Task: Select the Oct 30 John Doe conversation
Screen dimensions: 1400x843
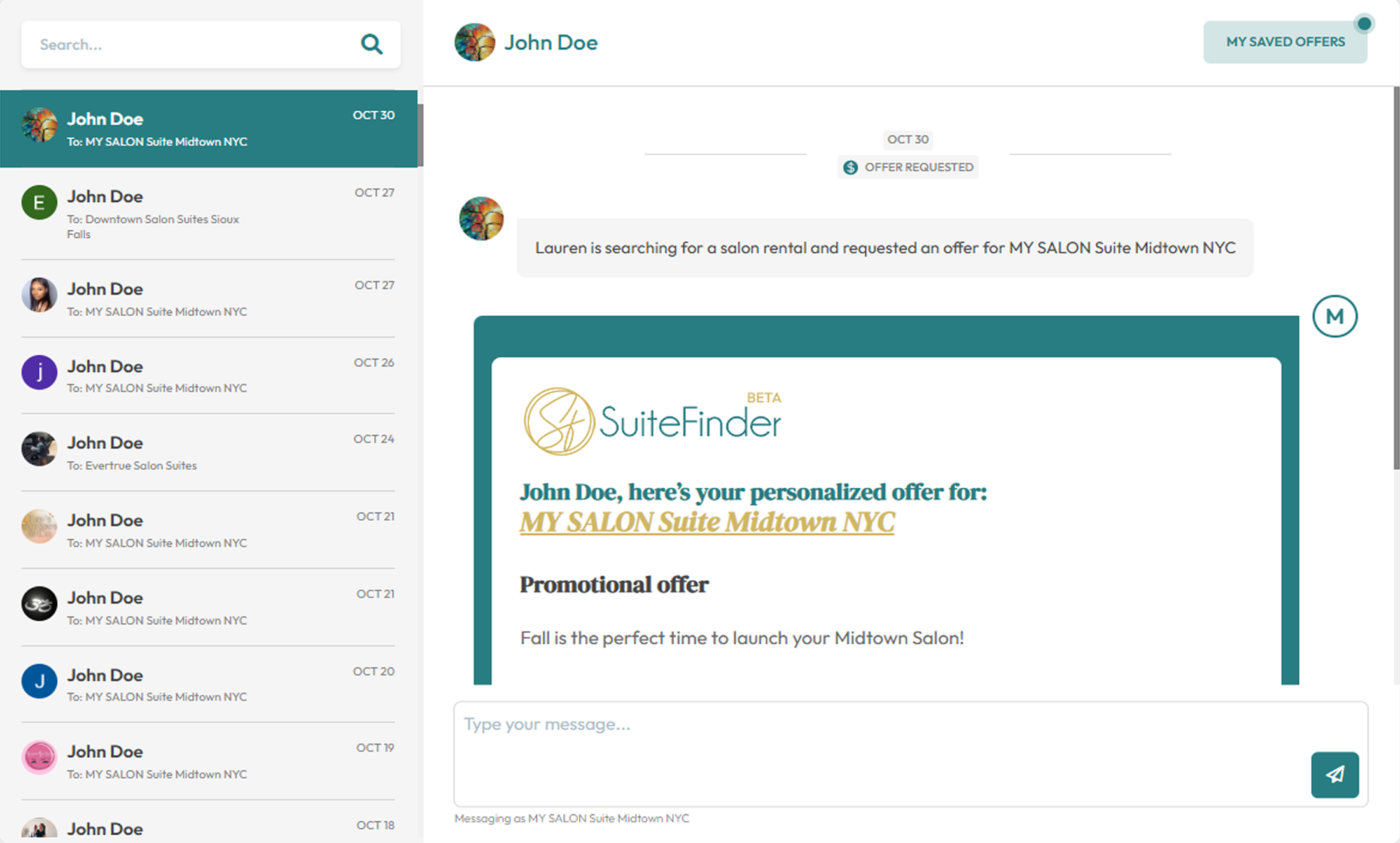Action: [210, 127]
